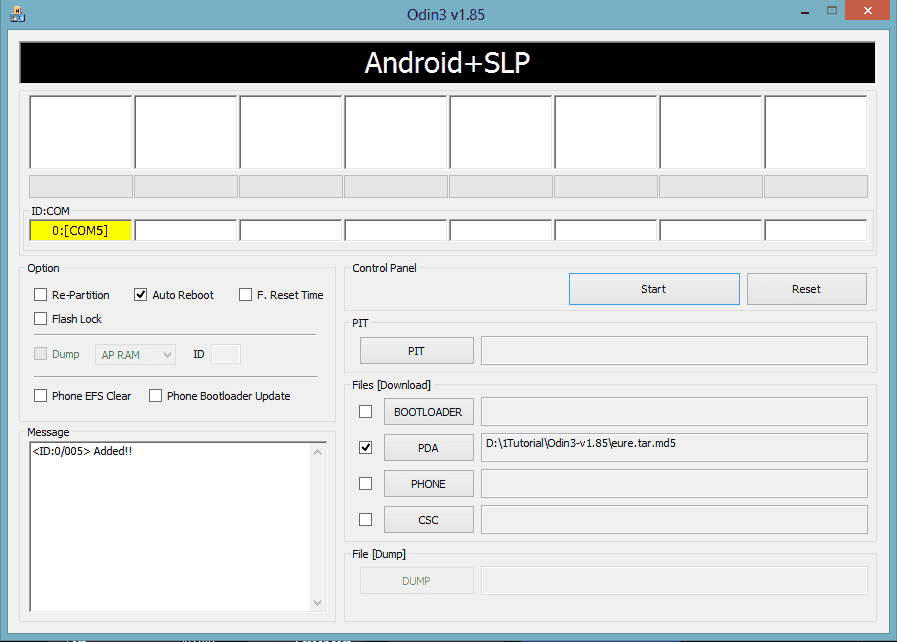
Task: Click the PDA path field with eure.tar.md5
Action: click(x=674, y=447)
